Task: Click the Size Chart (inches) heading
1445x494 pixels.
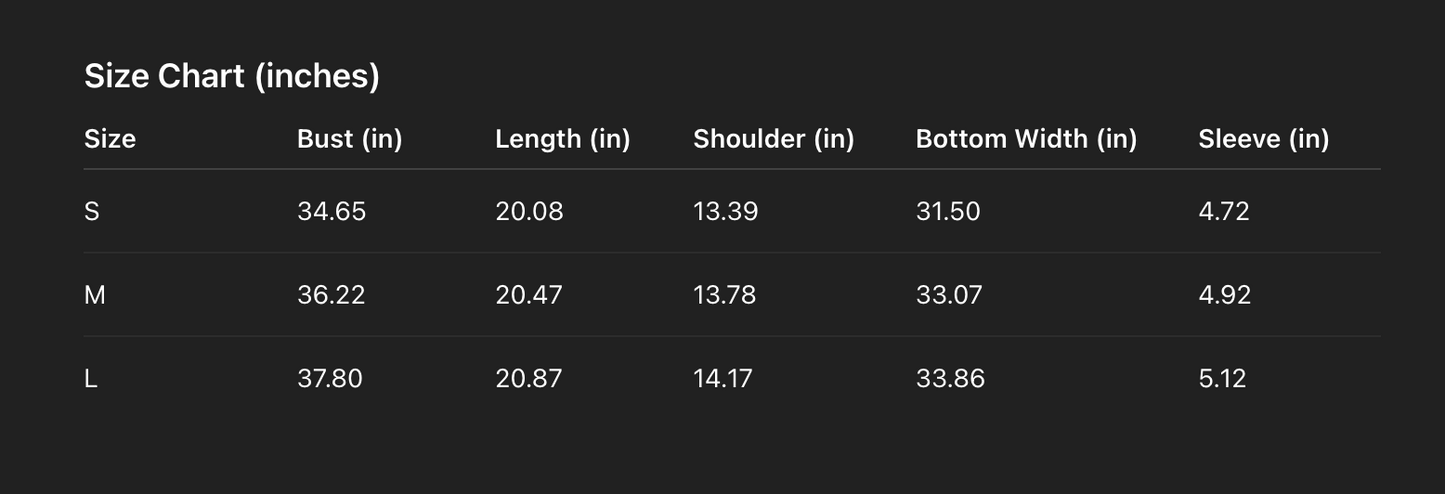Action: [232, 76]
